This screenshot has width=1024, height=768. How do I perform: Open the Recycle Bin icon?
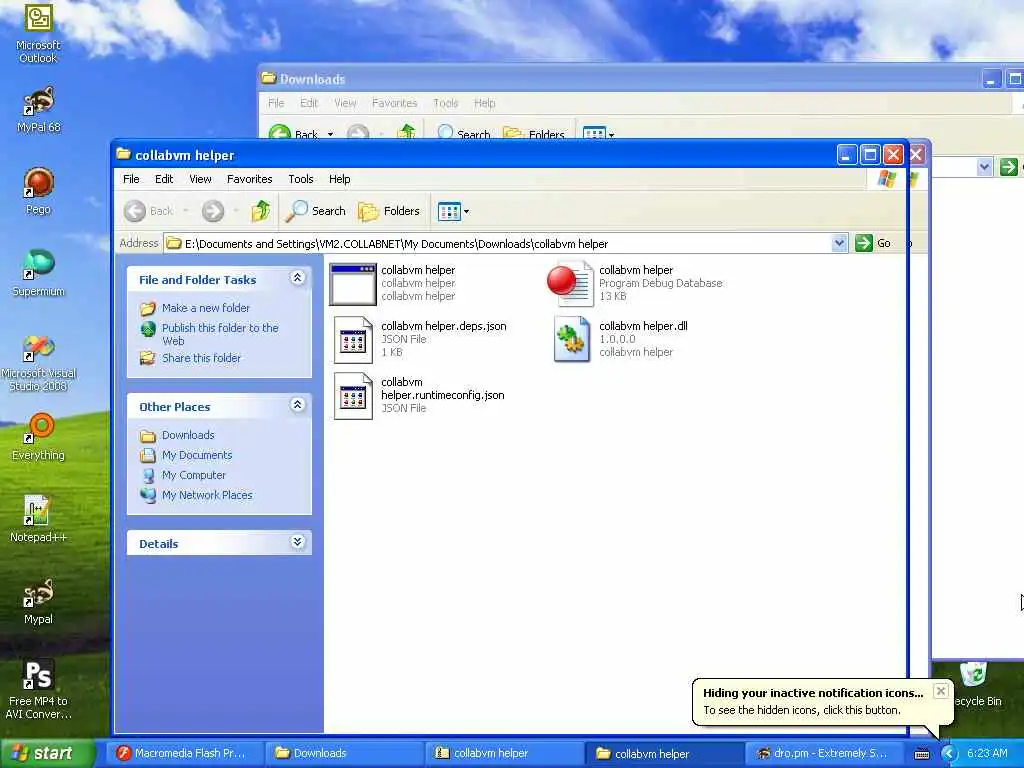tap(974, 684)
